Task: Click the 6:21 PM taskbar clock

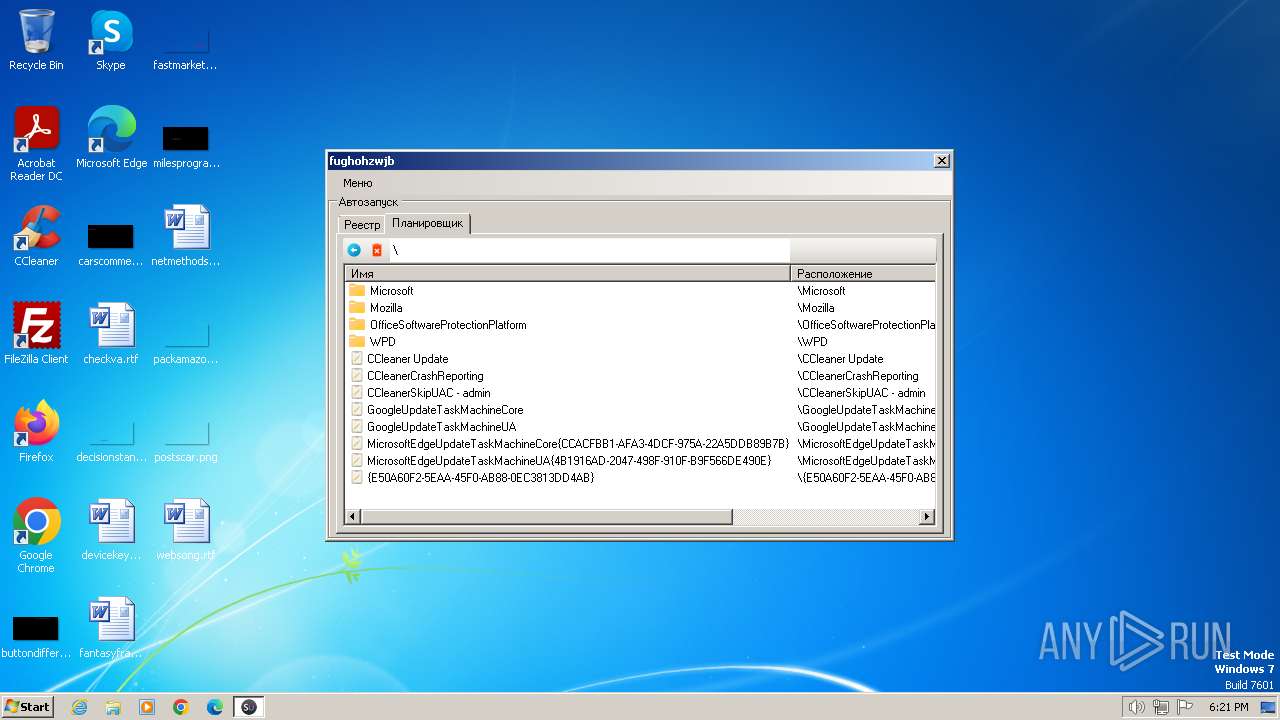Action: [1229, 707]
